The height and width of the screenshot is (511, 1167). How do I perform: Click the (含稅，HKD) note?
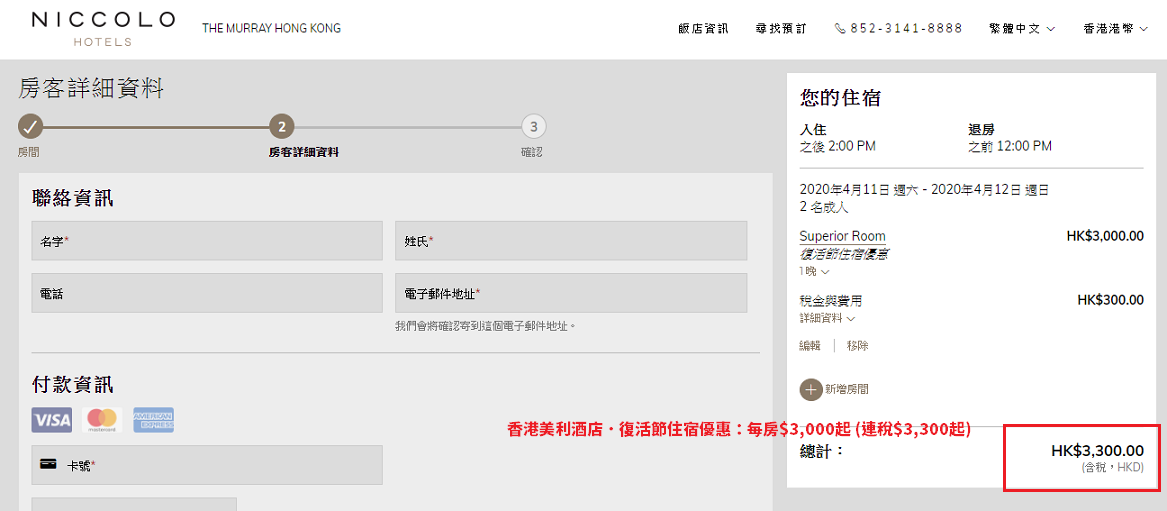tap(1113, 467)
